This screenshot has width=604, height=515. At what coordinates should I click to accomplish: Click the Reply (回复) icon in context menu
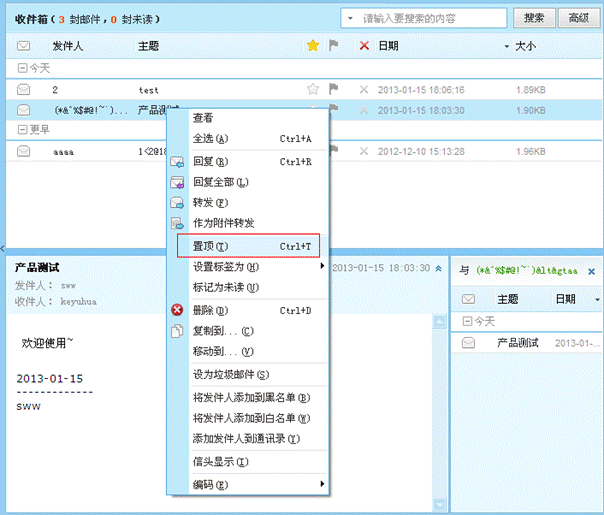click(178, 161)
